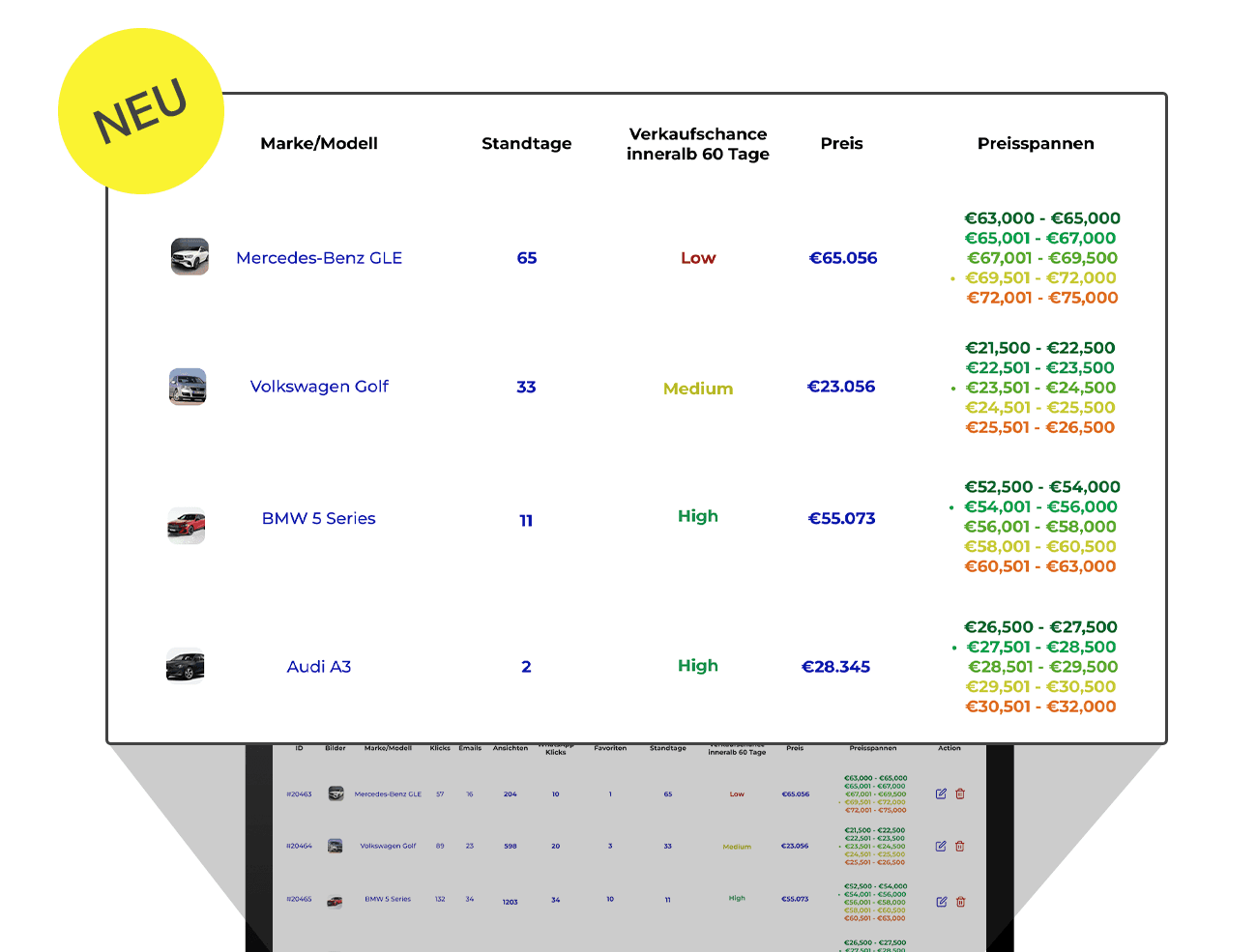The height and width of the screenshot is (952, 1257).
Task: Click edit icon for BMW 5 Series row
Action: click(x=942, y=902)
